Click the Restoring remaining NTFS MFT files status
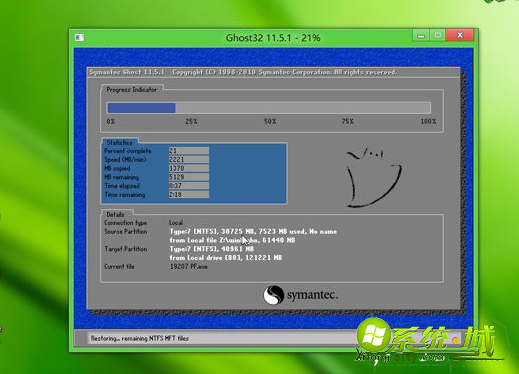The height and width of the screenshot is (374, 519). (x=140, y=338)
